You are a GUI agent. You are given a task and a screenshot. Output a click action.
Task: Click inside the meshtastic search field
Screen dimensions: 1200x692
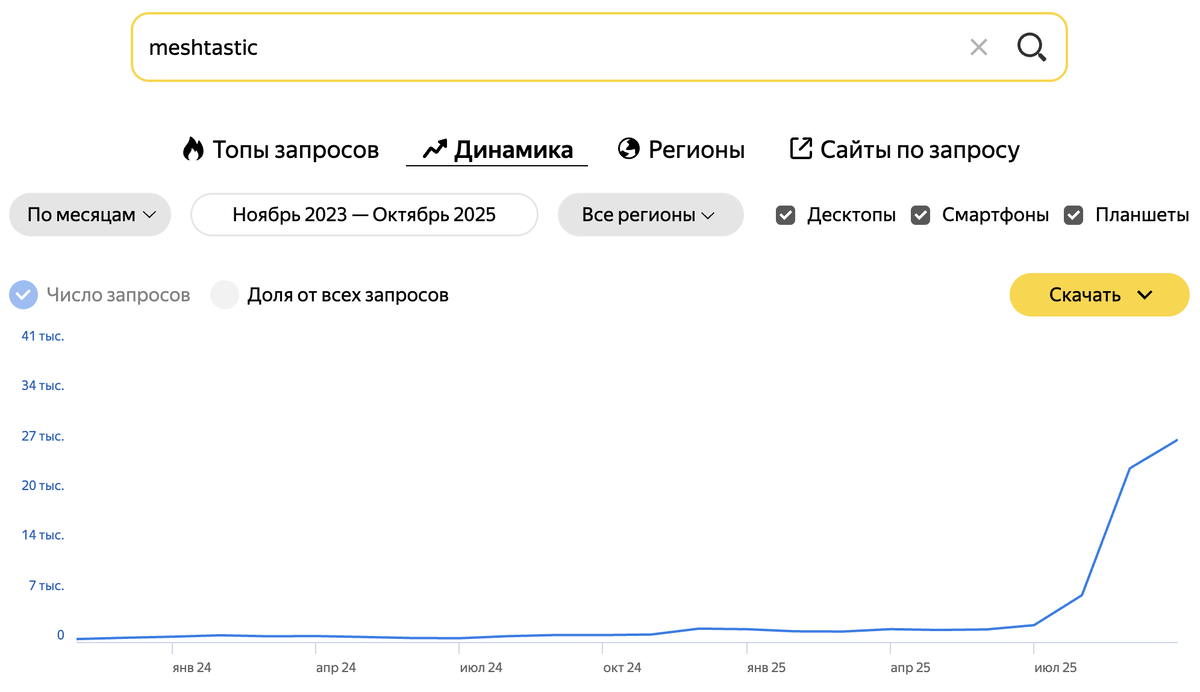coord(400,46)
